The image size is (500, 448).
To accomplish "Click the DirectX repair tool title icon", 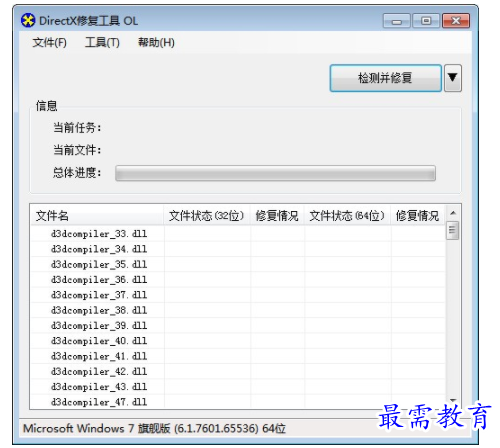I will click(28, 21).
